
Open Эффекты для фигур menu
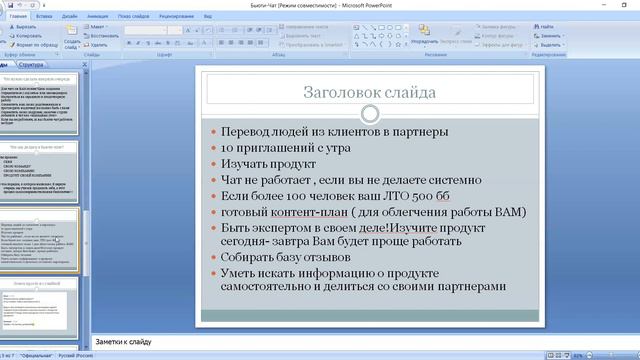[500, 45]
